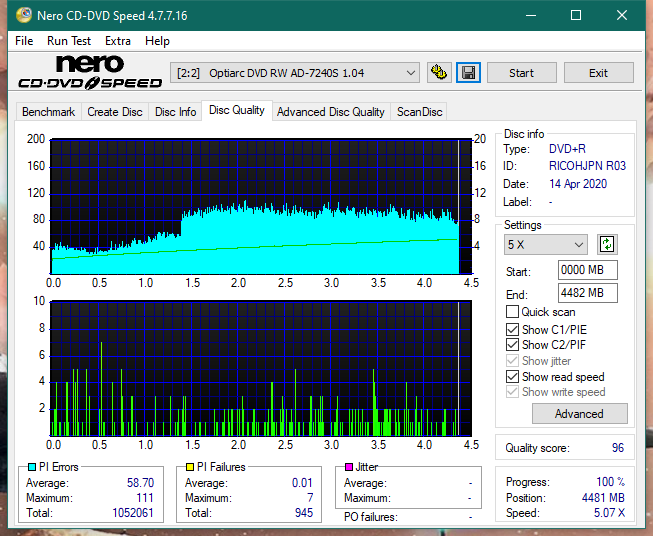Switch to the Benchmark tab
Image resolution: width=653 pixels, height=536 pixels.
(x=49, y=112)
